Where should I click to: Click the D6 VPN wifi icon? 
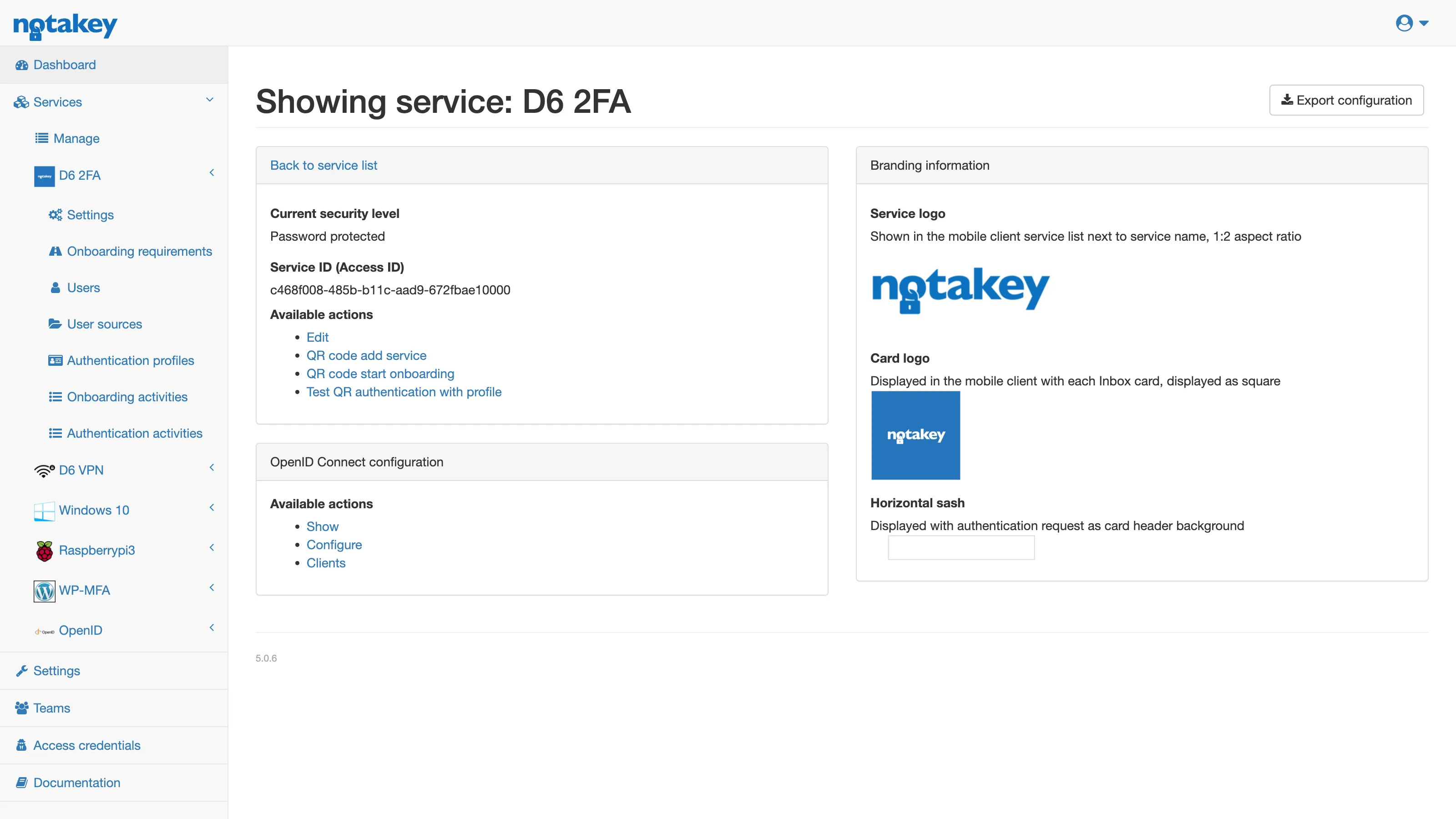(x=44, y=470)
